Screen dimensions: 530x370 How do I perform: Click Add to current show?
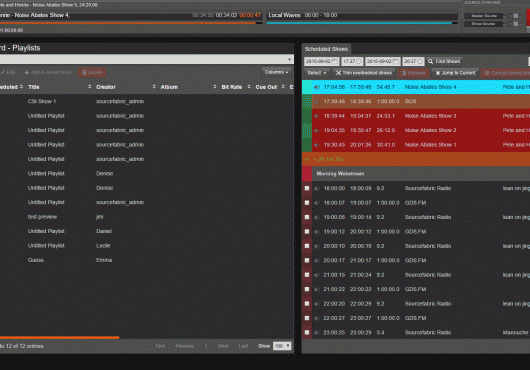pos(48,72)
